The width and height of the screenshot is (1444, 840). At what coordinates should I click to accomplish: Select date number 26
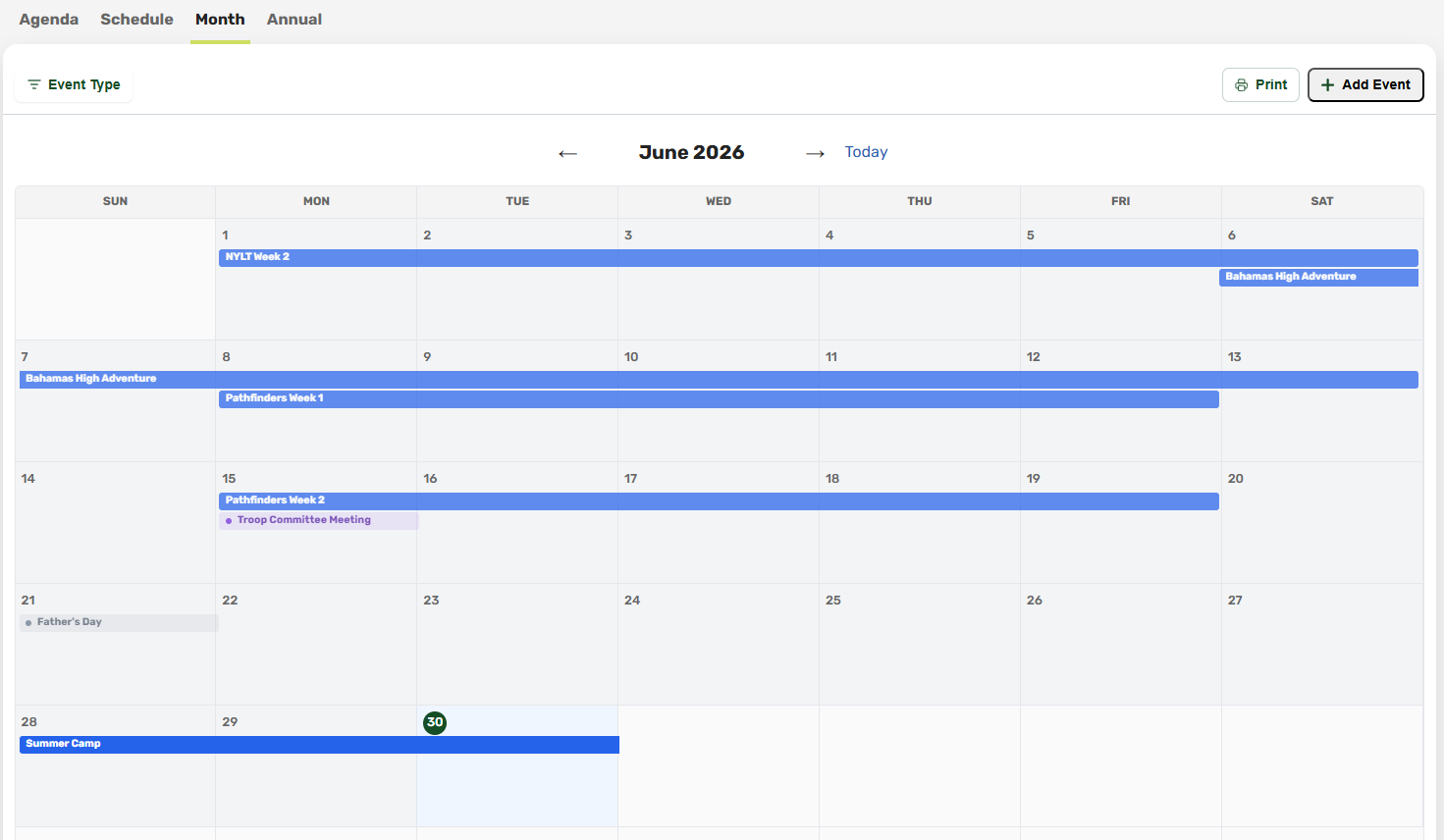[x=1035, y=601]
